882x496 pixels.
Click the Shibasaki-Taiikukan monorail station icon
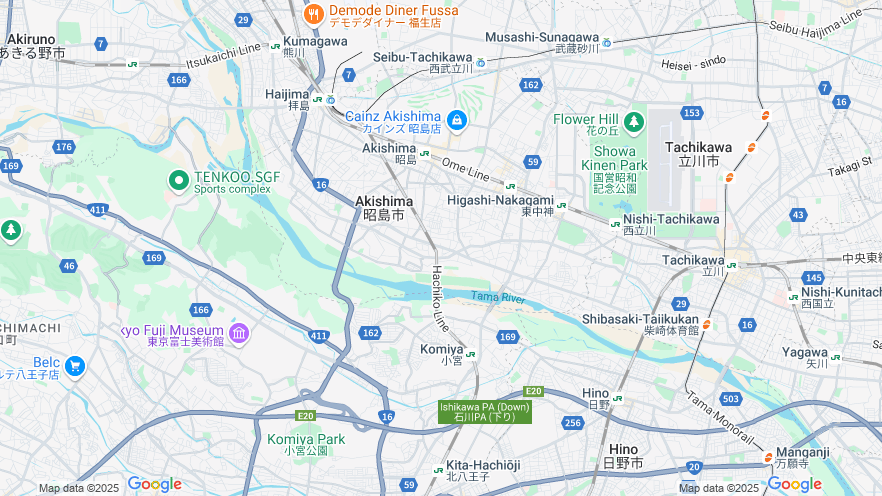coord(706,324)
